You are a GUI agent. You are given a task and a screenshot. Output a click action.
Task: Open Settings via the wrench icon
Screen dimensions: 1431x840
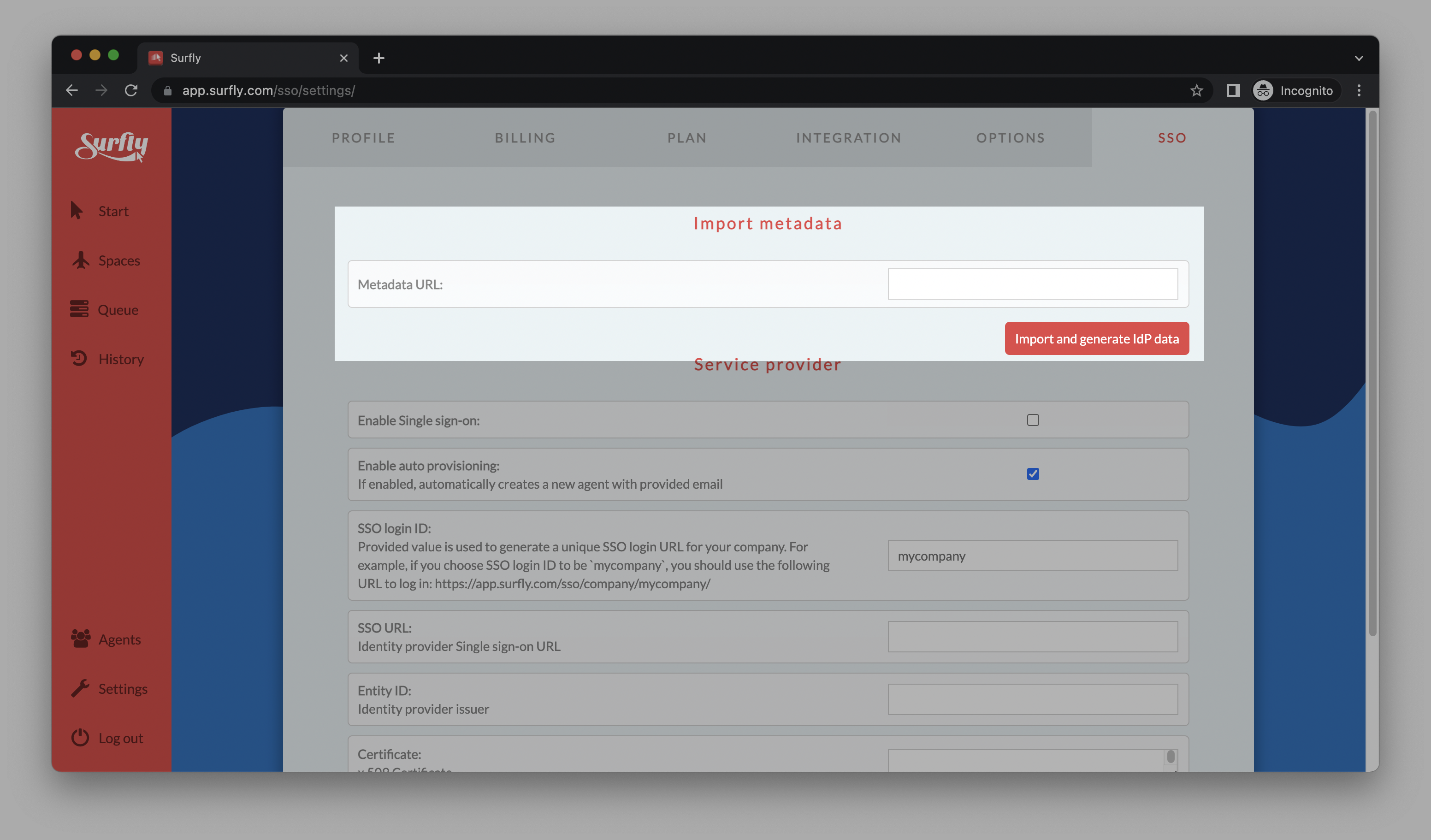[x=80, y=688]
